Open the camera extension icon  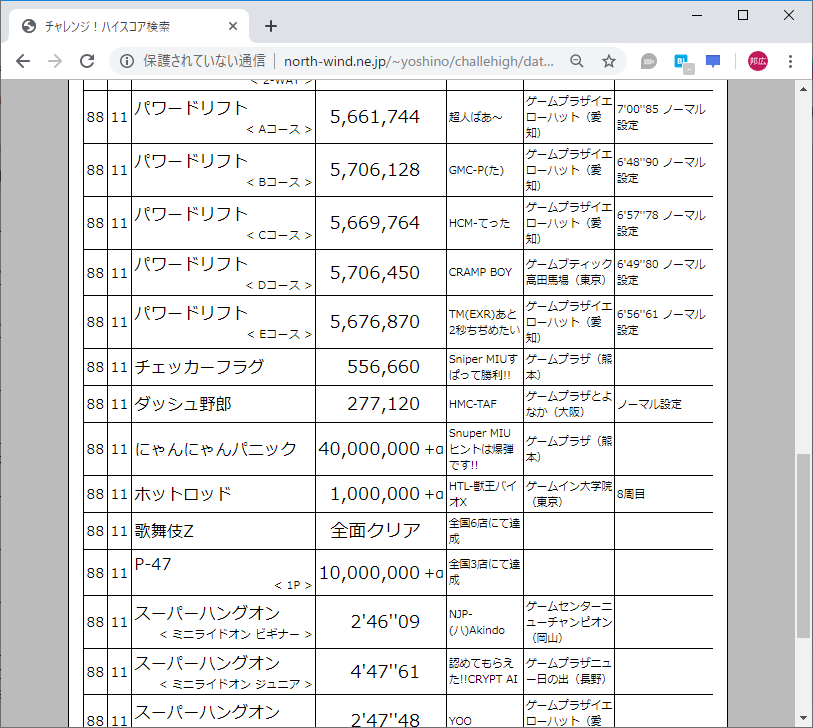(648, 61)
